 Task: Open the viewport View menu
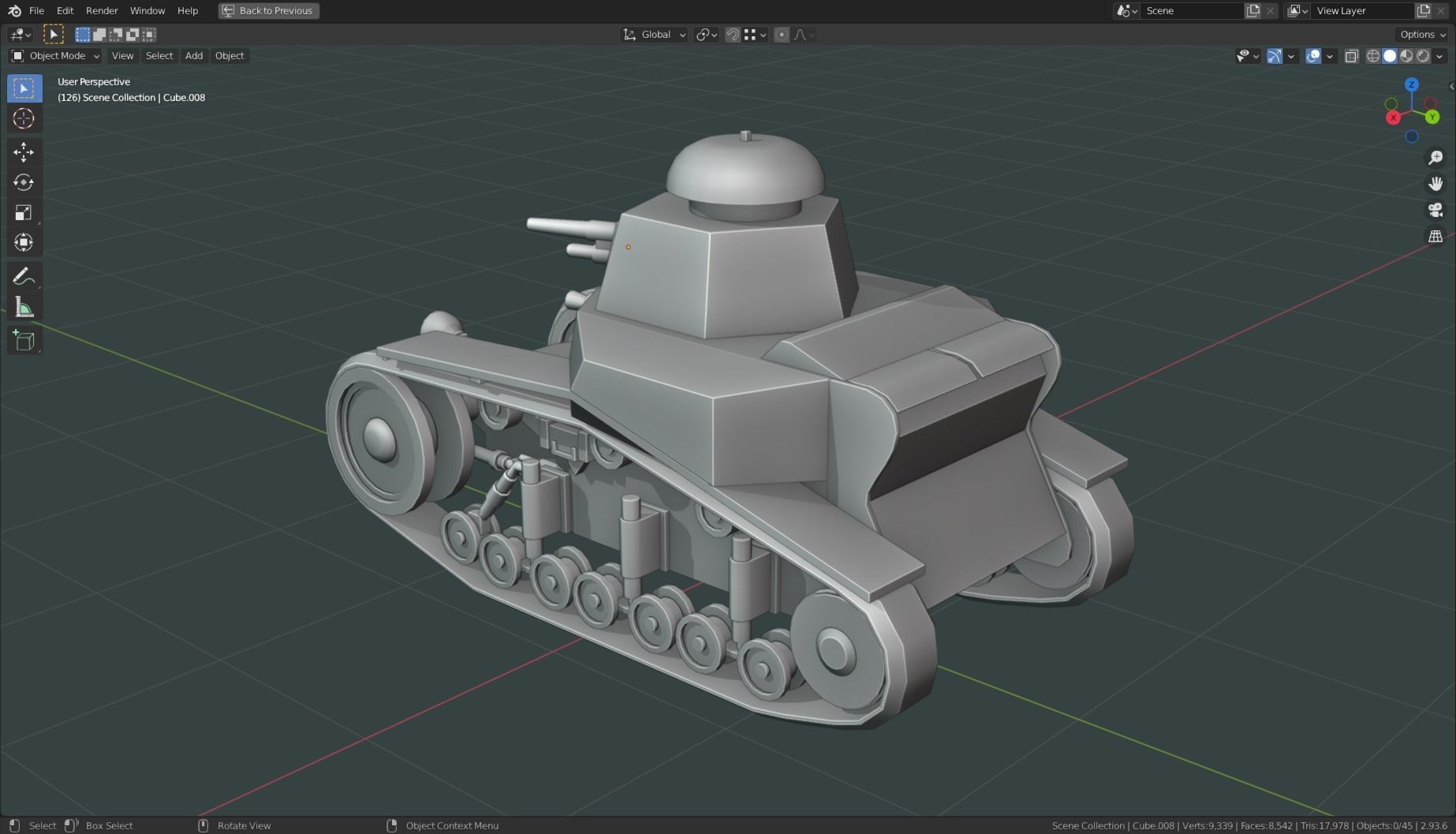[x=122, y=55]
